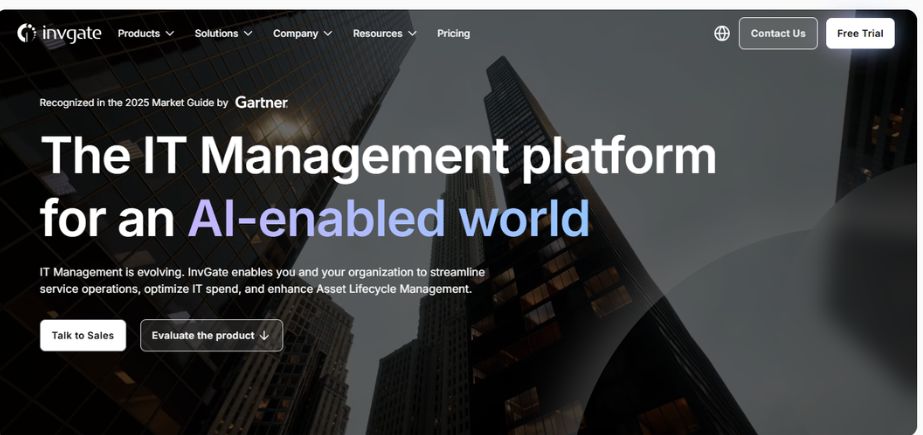The height and width of the screenshot is (435, 923).
Task: Expand the Solutions menu chevron
Action: pos(248,34)
